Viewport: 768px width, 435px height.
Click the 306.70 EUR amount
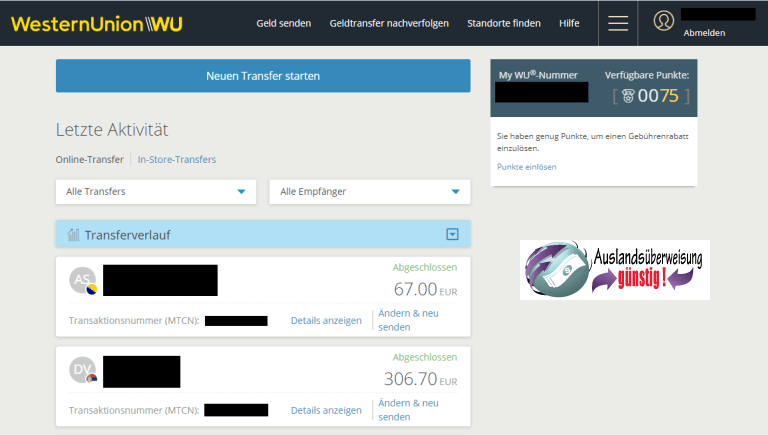pyautogui.click(x=420, y=379)
